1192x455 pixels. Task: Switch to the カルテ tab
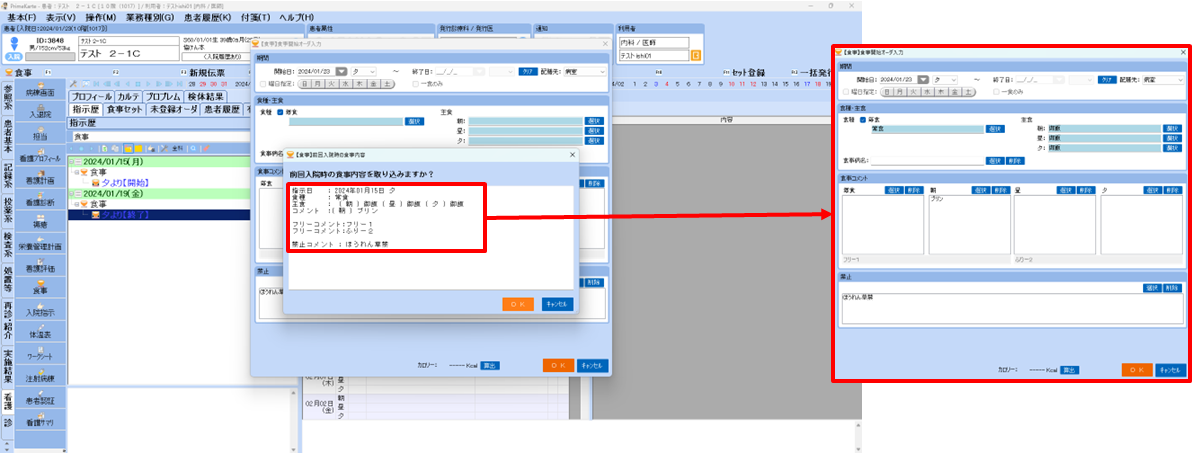pyautogui.click(x=128, y=96)
